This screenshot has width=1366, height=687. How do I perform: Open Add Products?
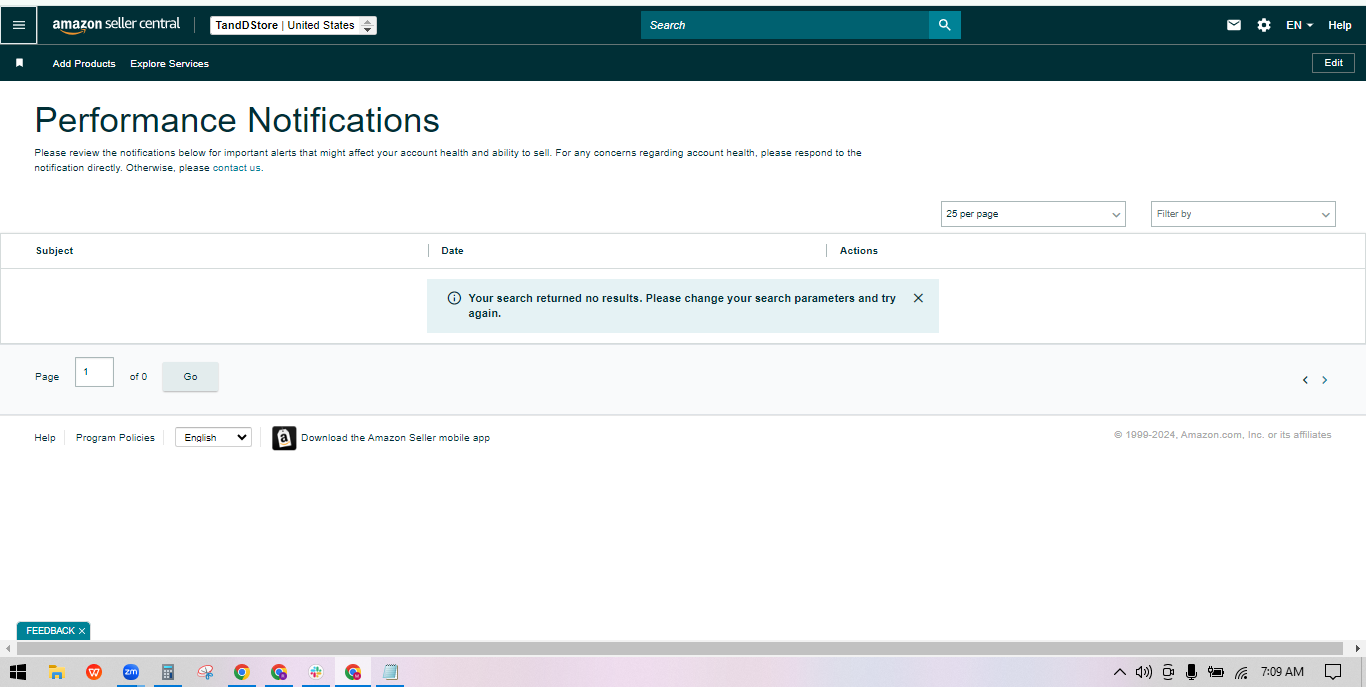(84, 63)
